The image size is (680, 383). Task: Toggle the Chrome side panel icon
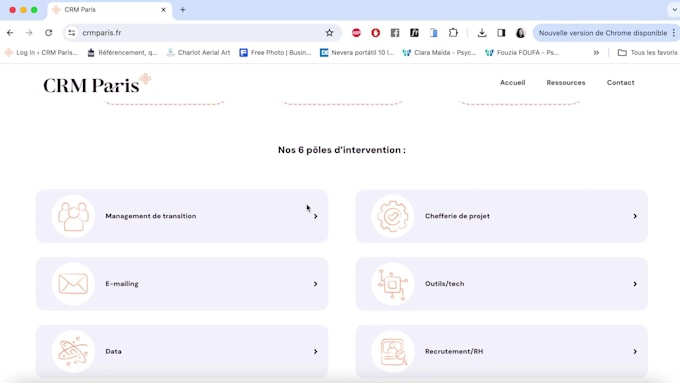click(x=501, y=33)
